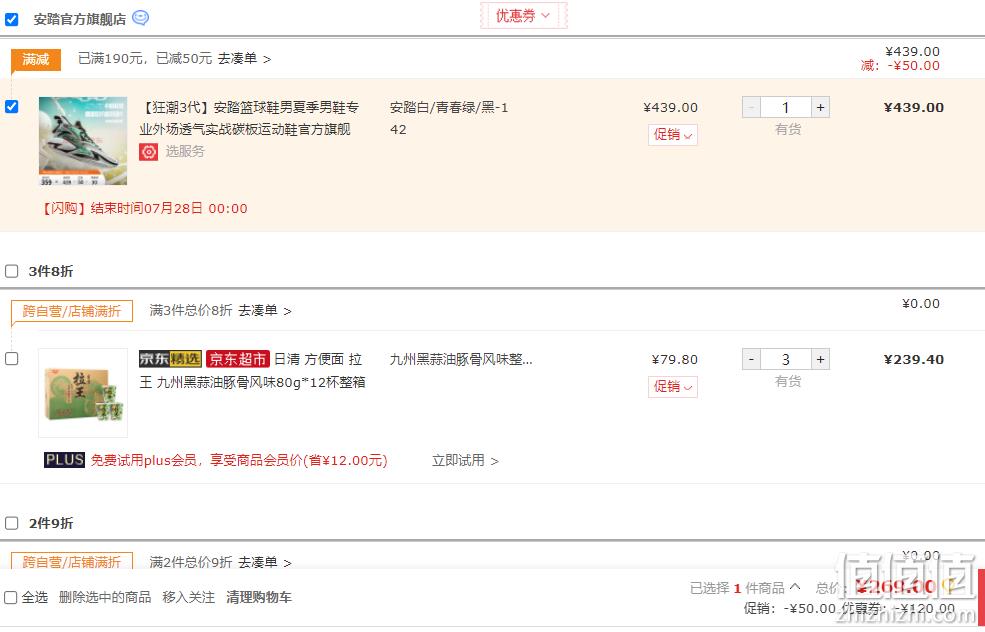Deselect the 安踏篮球鞋 item checkbox
The image size is (985, 632).
click(x=11, y=107)
